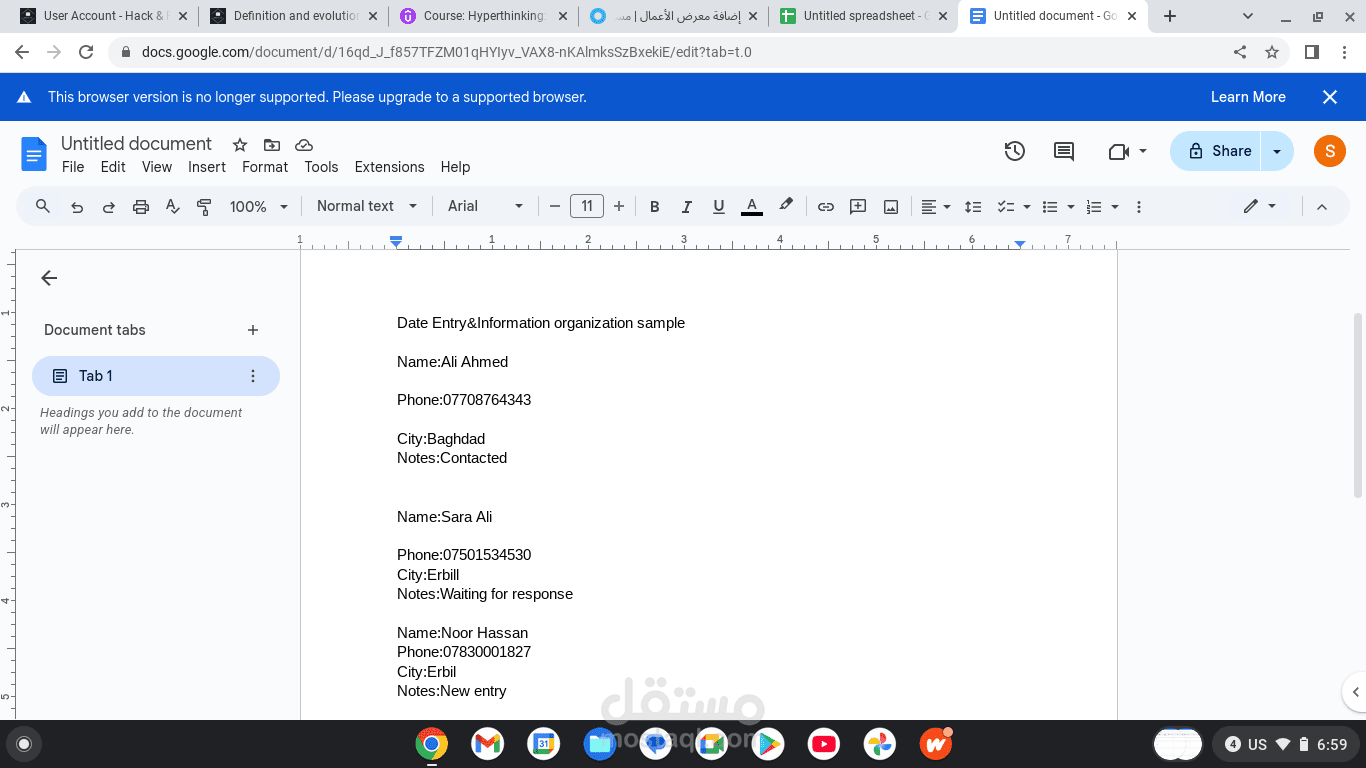Insert a checklist

point(1006,207)
